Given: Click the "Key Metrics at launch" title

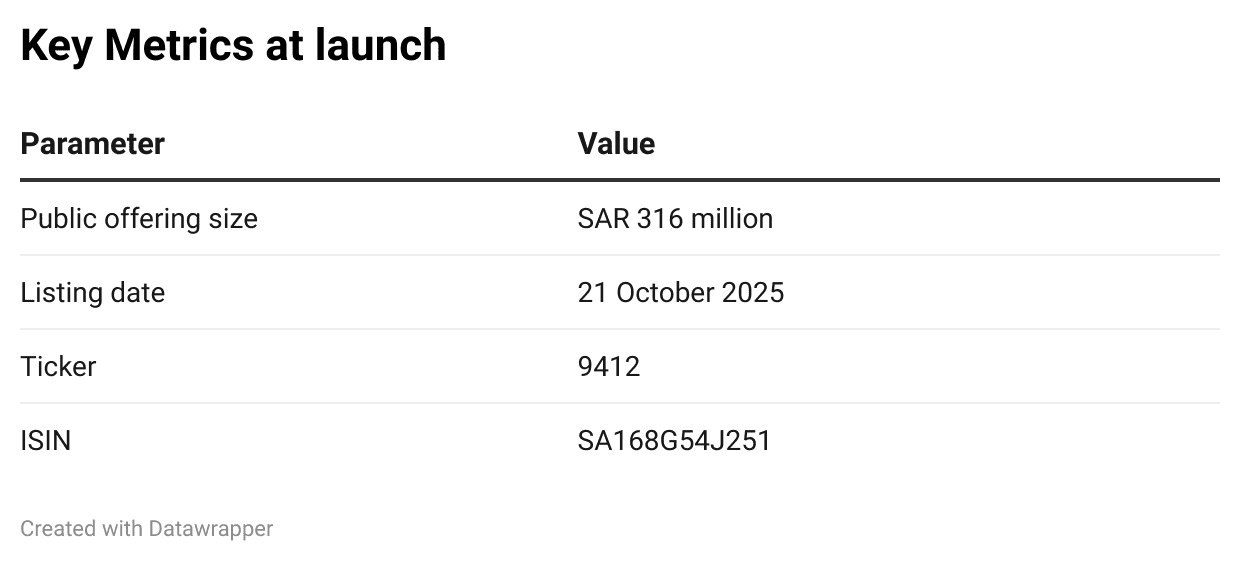Looking at the screenshot, I should [x=233, y=46].
